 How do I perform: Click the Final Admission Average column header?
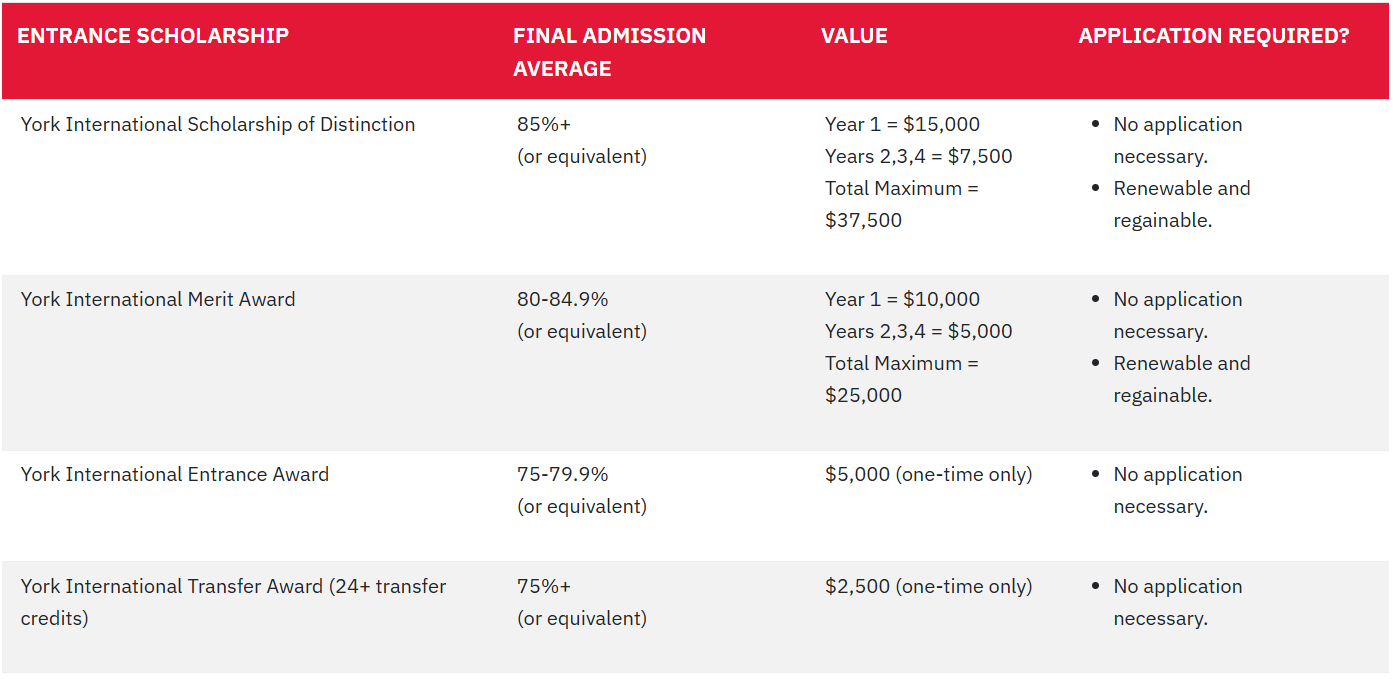[x=609, y=52]
